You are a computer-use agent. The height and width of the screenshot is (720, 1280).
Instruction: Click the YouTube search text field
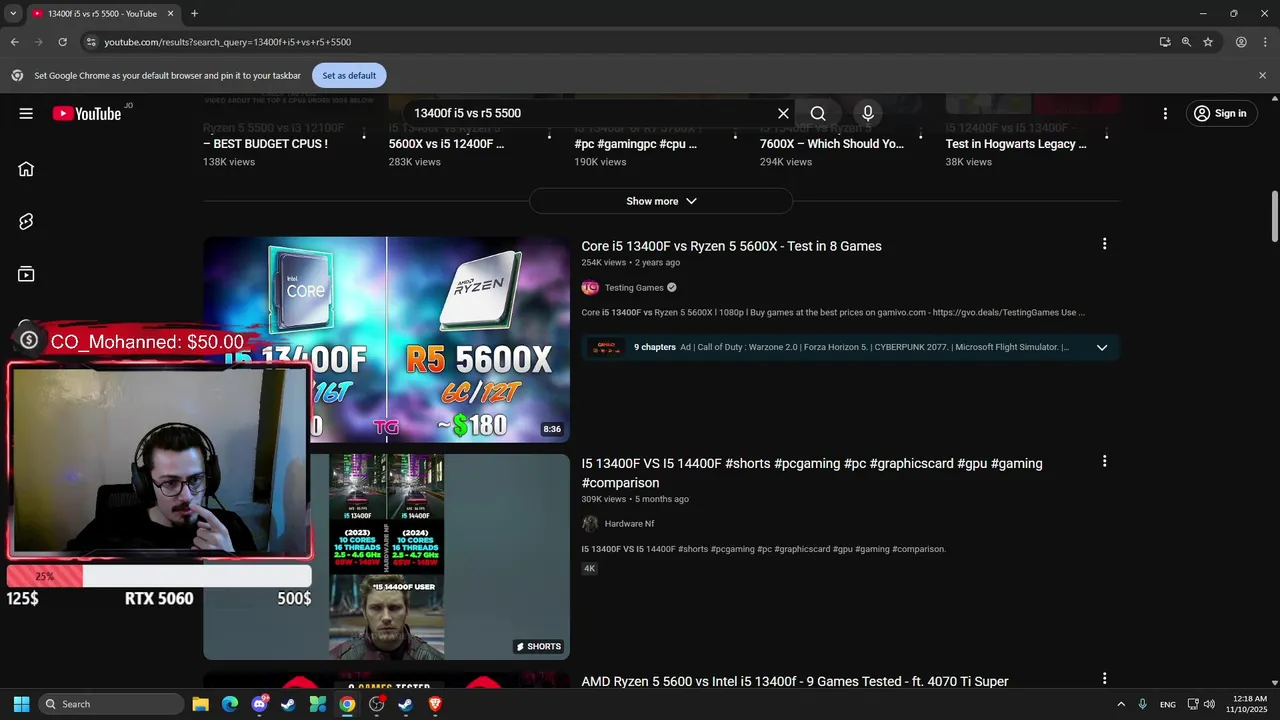590,113
